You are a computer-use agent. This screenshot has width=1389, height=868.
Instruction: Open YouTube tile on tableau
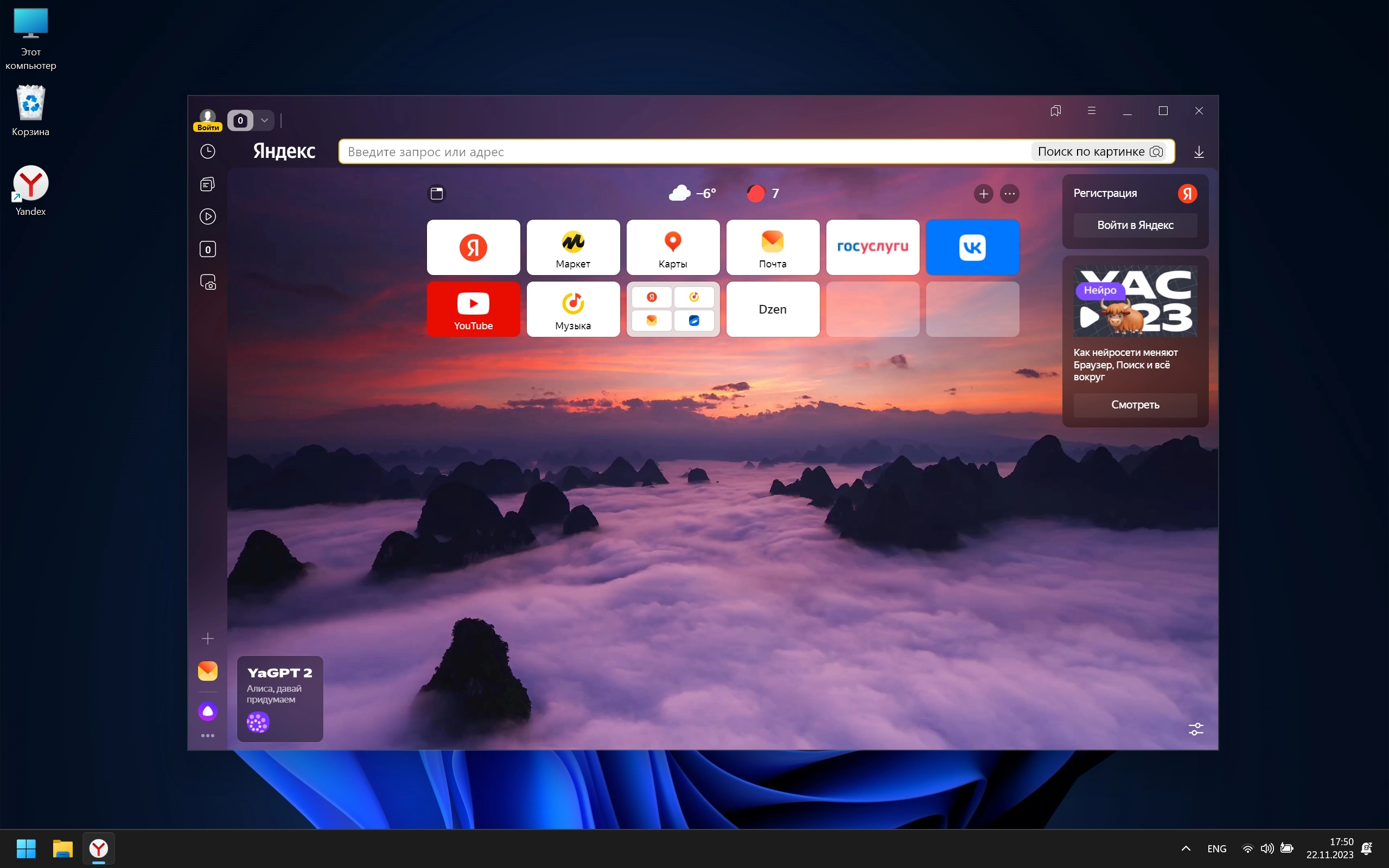473,309
